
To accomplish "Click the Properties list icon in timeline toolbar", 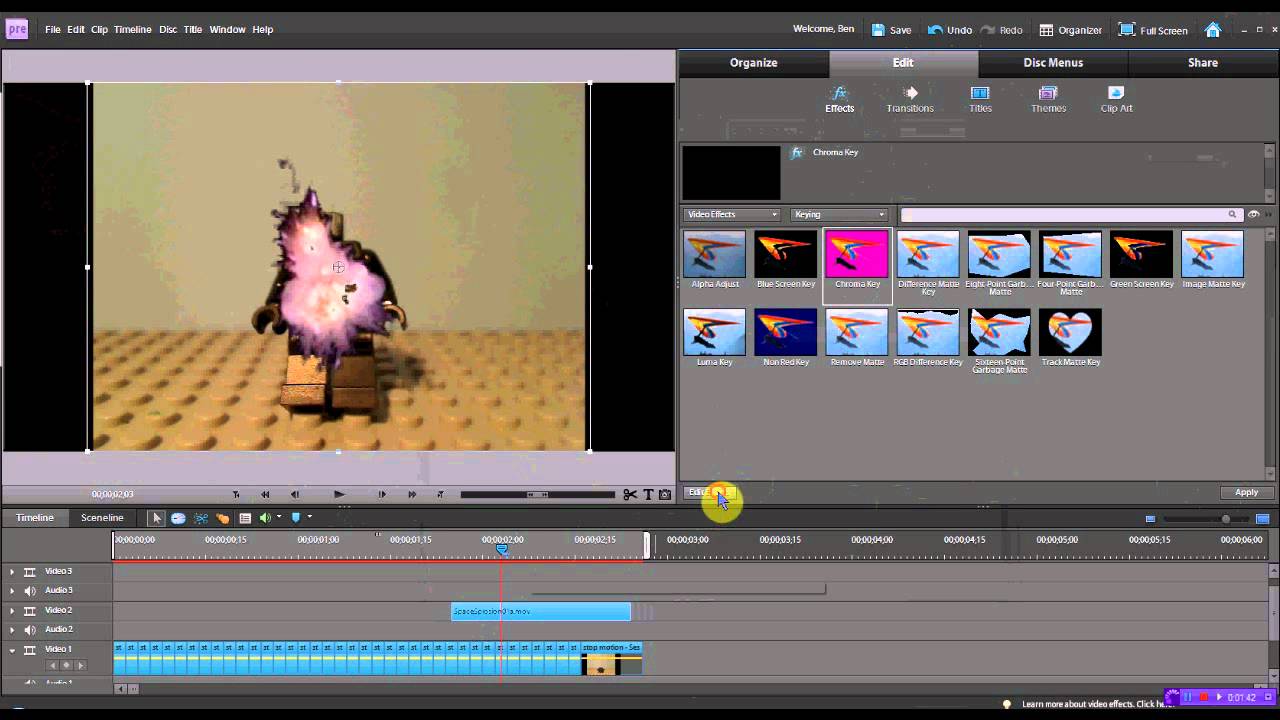I will [245, 518].
